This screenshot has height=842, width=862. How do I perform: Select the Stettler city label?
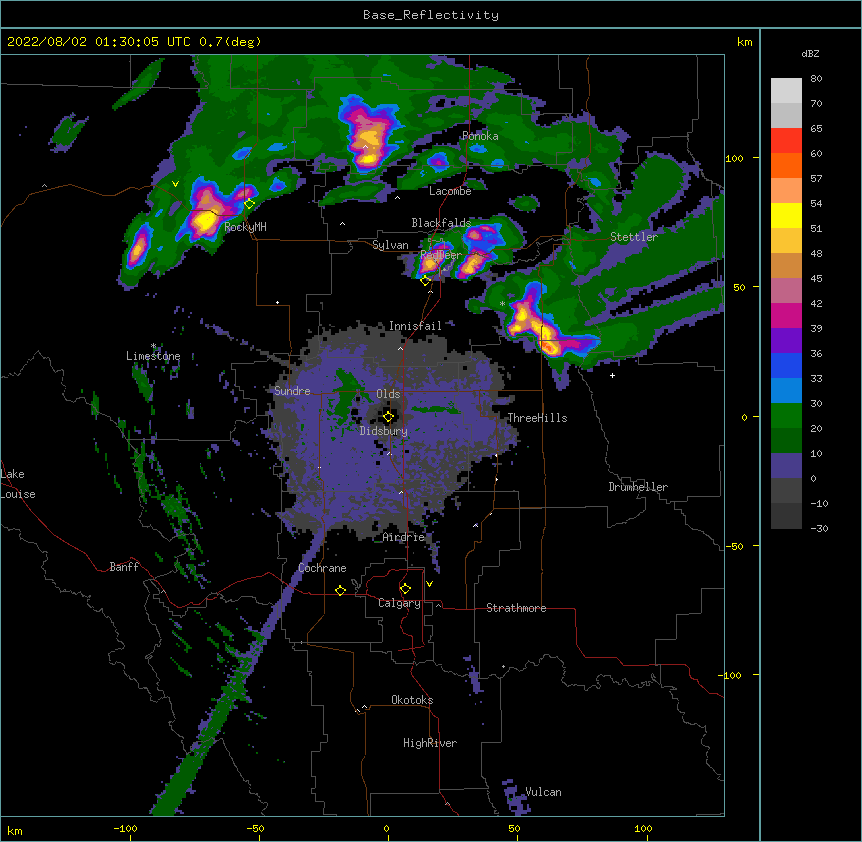[634, 237]
